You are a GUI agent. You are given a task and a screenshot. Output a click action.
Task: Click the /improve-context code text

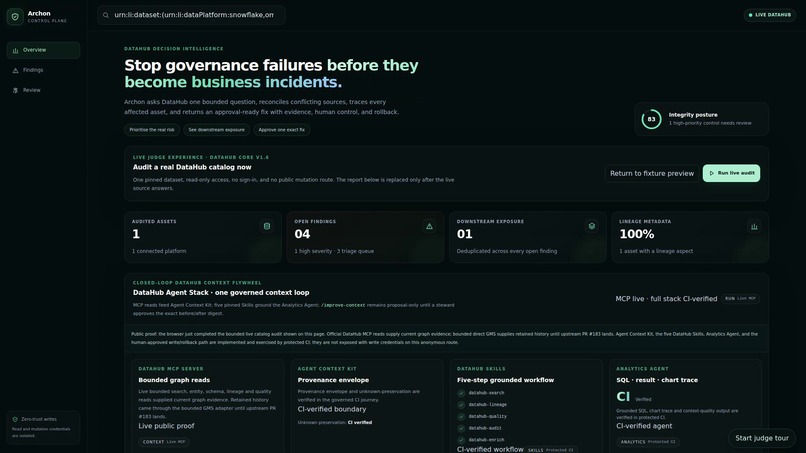point(343,305)
